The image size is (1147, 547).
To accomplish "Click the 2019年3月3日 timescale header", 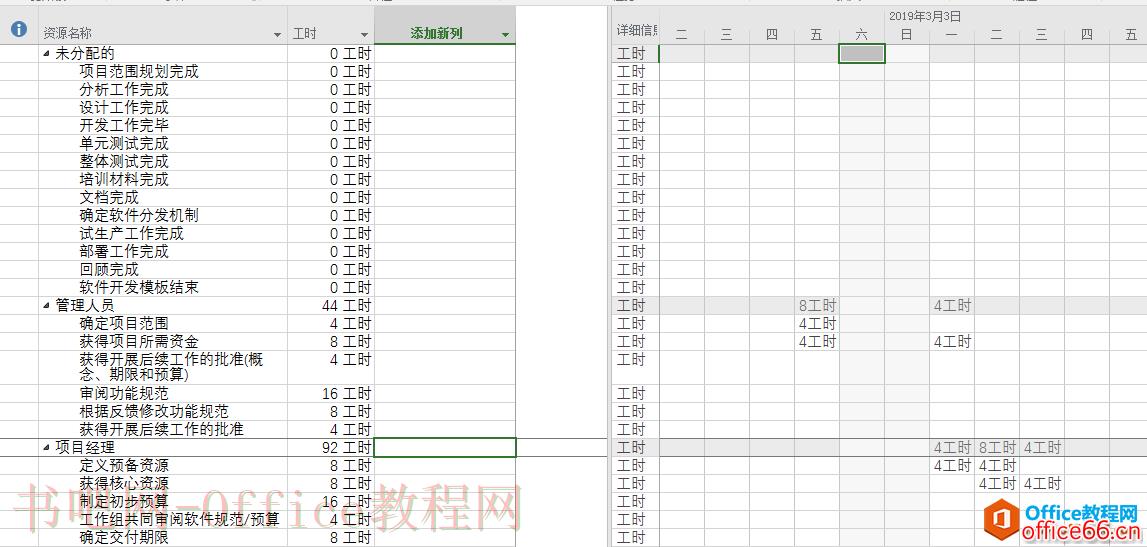I will (925, 15).
